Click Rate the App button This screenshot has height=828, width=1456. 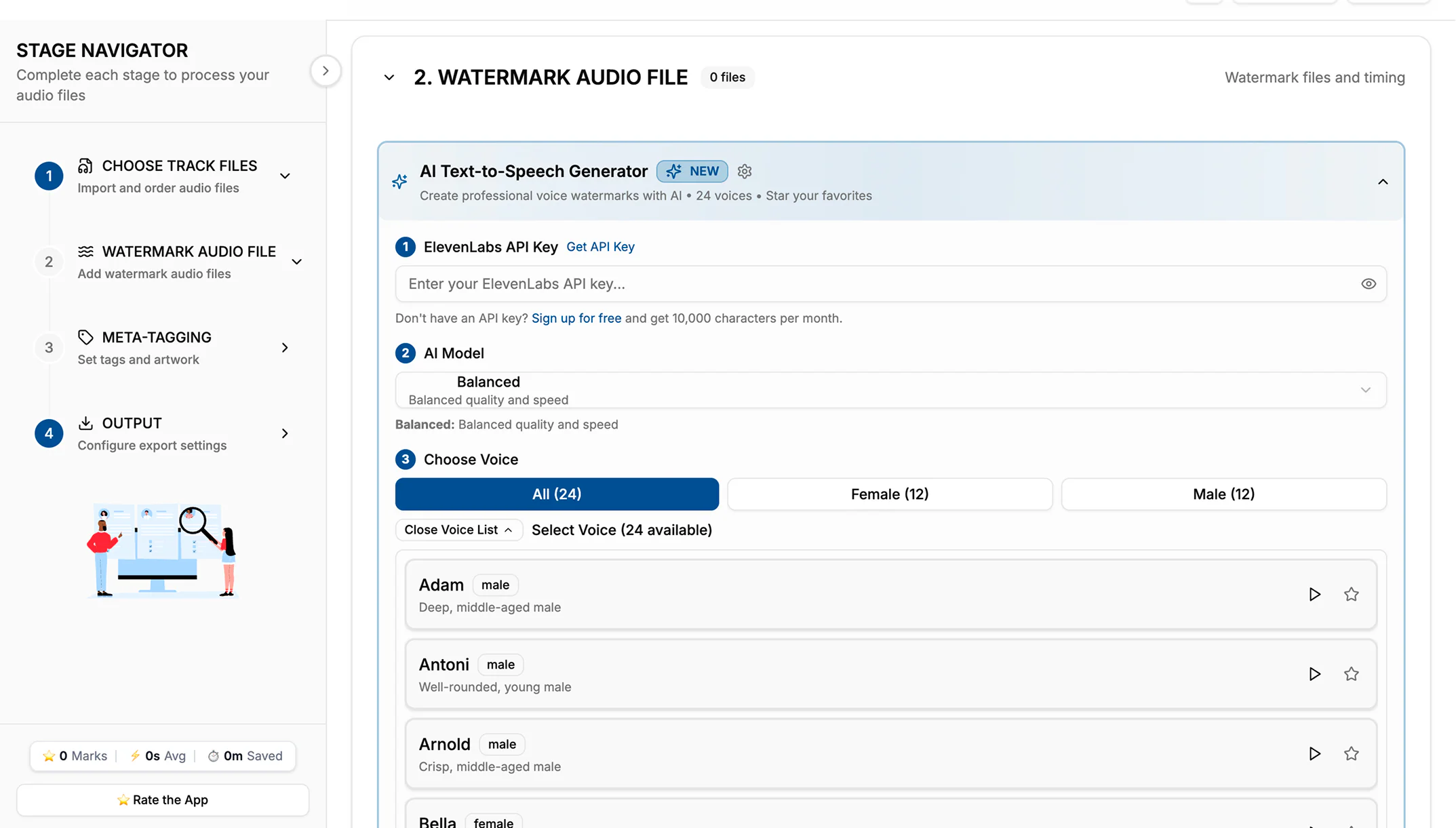pyautogui.click(x=163, y=800)
